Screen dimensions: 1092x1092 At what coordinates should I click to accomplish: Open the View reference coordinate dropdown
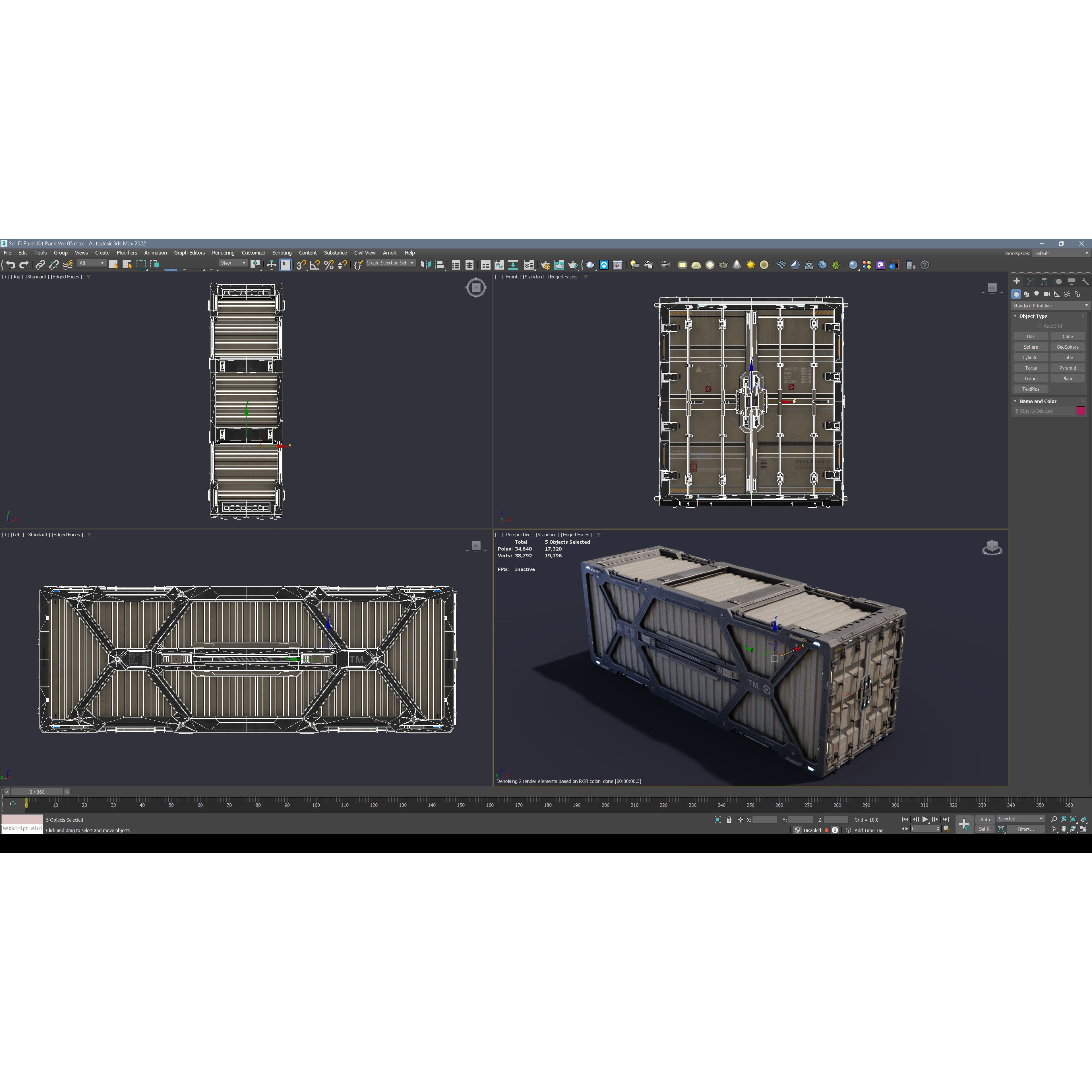(233, 263)
